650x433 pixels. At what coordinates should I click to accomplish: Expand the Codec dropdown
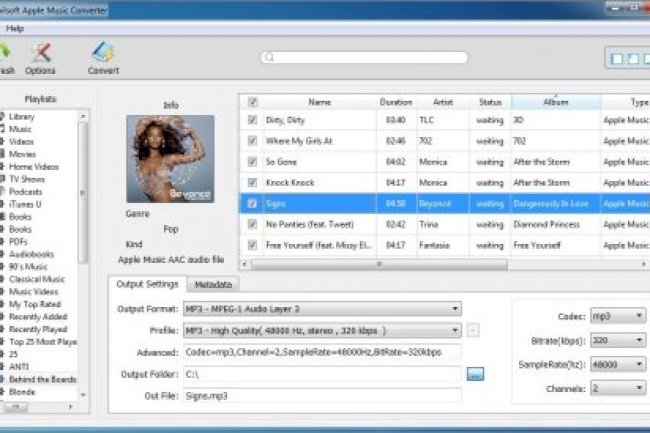pyautogui.click(x=618, y=316)
